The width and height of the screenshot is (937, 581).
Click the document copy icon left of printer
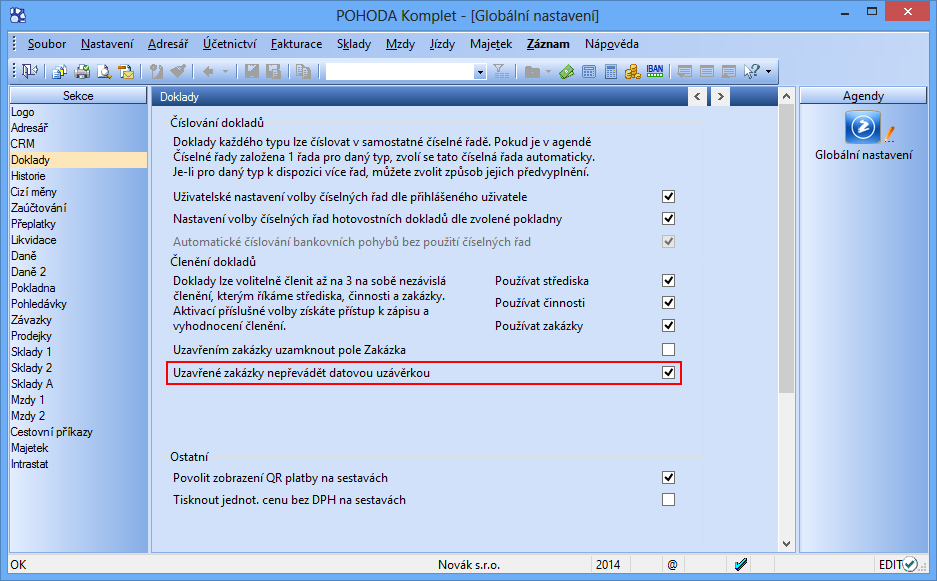tap(59, 72)
